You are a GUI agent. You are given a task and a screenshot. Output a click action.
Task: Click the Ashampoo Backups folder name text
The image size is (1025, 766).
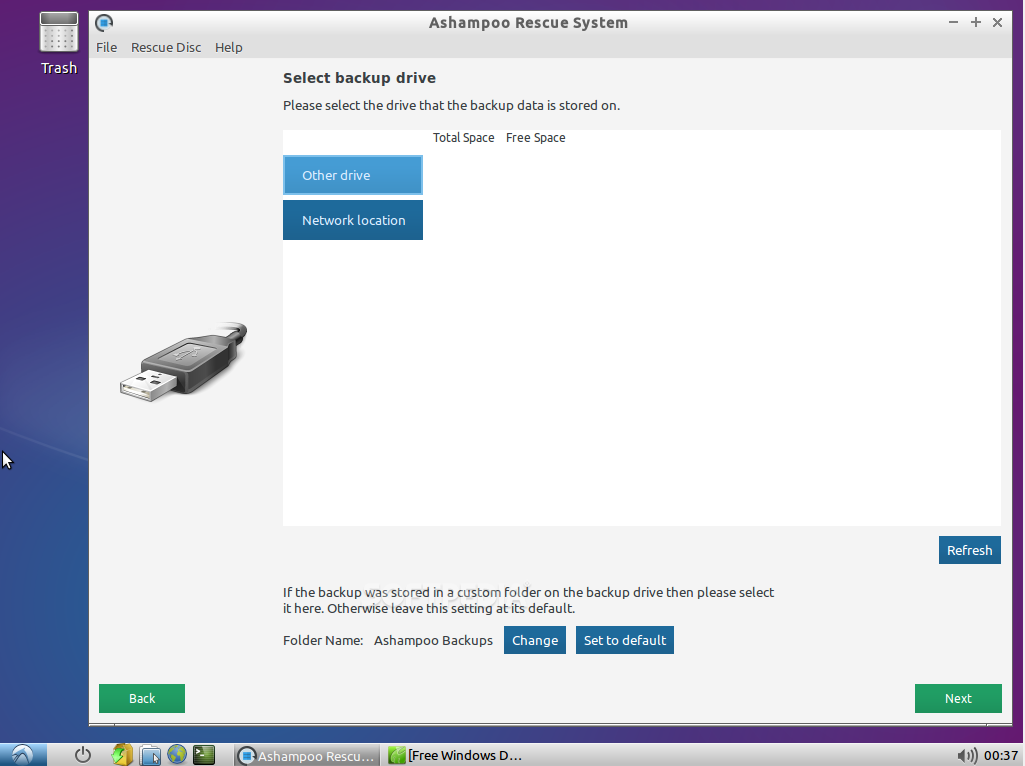point(433,641)
